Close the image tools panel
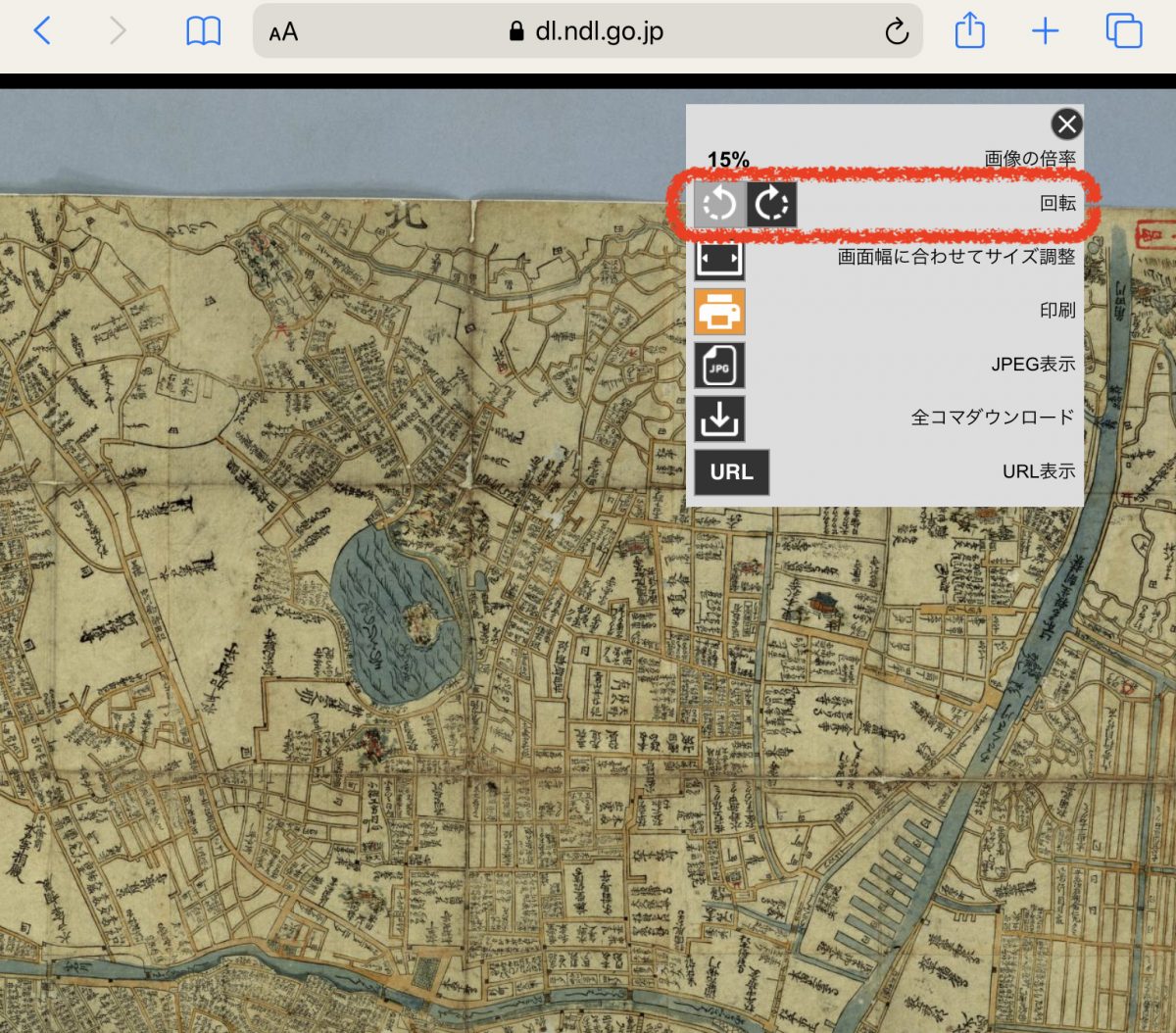Image resolution: width=1176 pixels, height=1033 pixels. tap(1066, 124)
